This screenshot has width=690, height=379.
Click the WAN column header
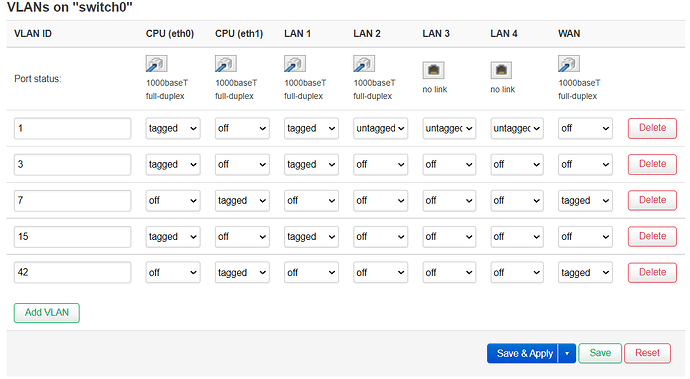pos(569,34)
